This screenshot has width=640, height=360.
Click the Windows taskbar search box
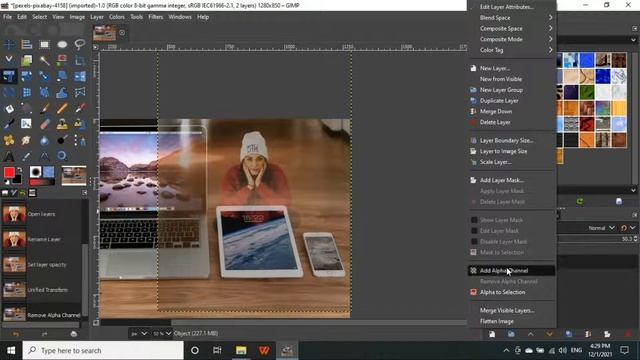click(x=103, y=350)
